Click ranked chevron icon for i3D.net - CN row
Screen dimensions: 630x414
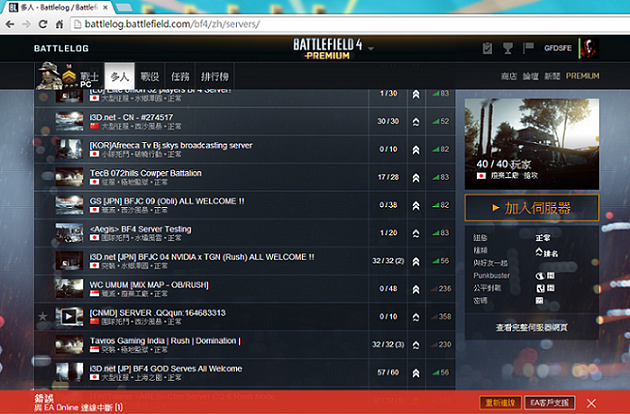(416, 122)
